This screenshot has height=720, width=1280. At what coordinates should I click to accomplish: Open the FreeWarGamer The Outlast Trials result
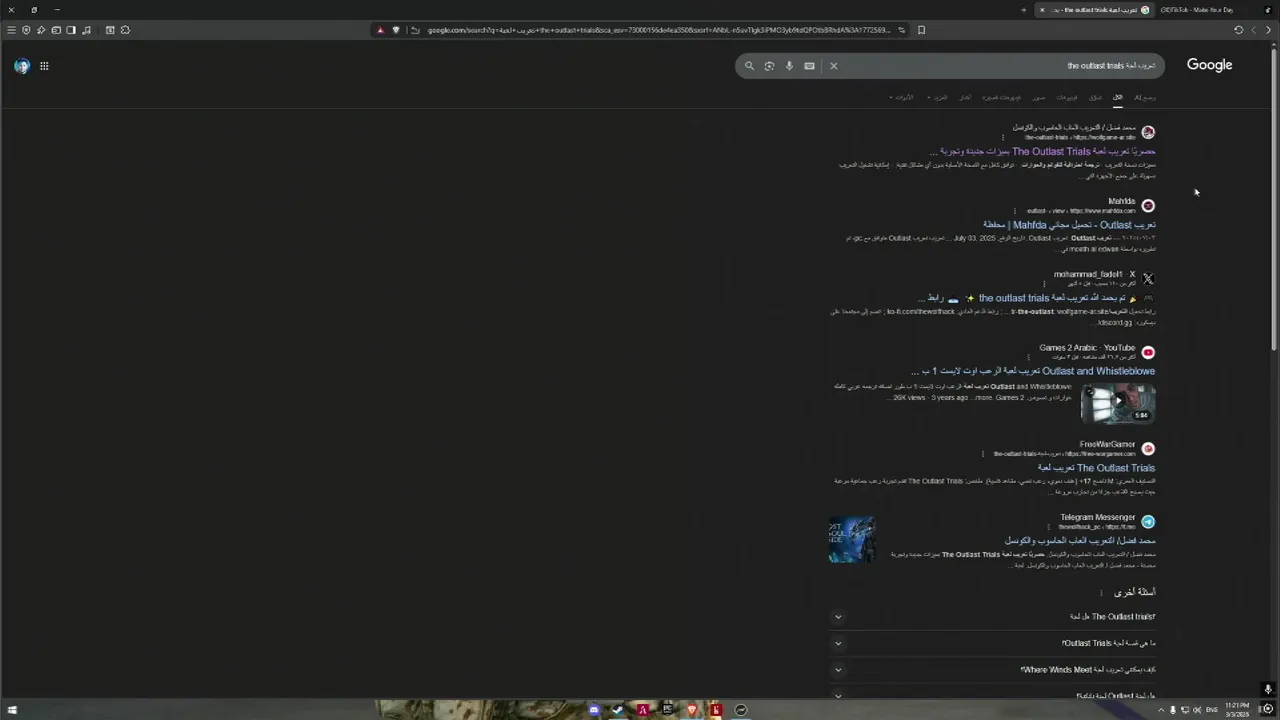[1096, 468]
